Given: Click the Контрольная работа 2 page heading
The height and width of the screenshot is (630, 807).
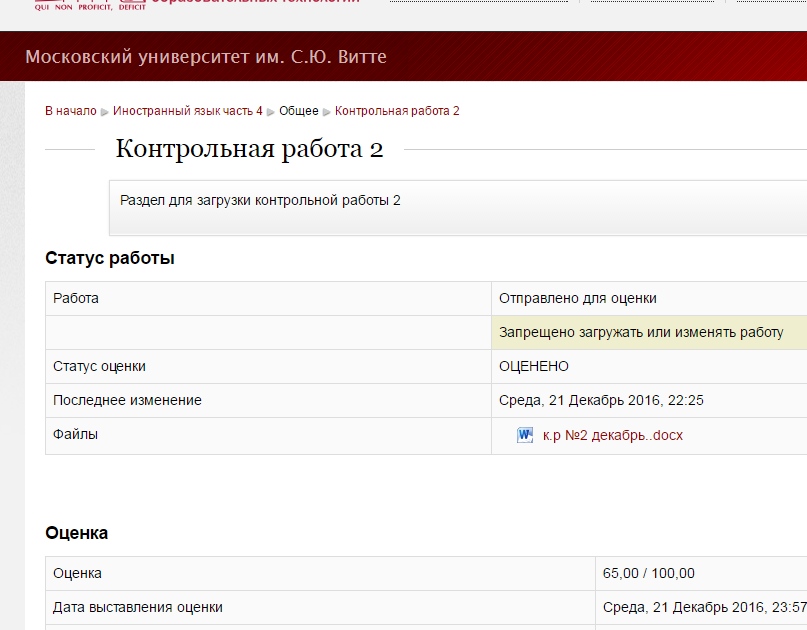Looking at the screenshot, I should pyautogui.click(x=249, y=149).
